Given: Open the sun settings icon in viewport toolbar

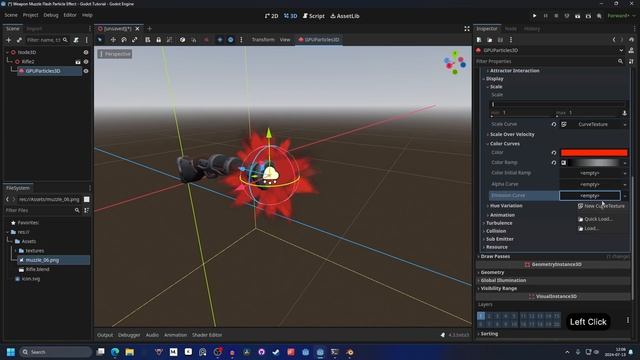Looking at the screenshot, I should pos(220,40).
